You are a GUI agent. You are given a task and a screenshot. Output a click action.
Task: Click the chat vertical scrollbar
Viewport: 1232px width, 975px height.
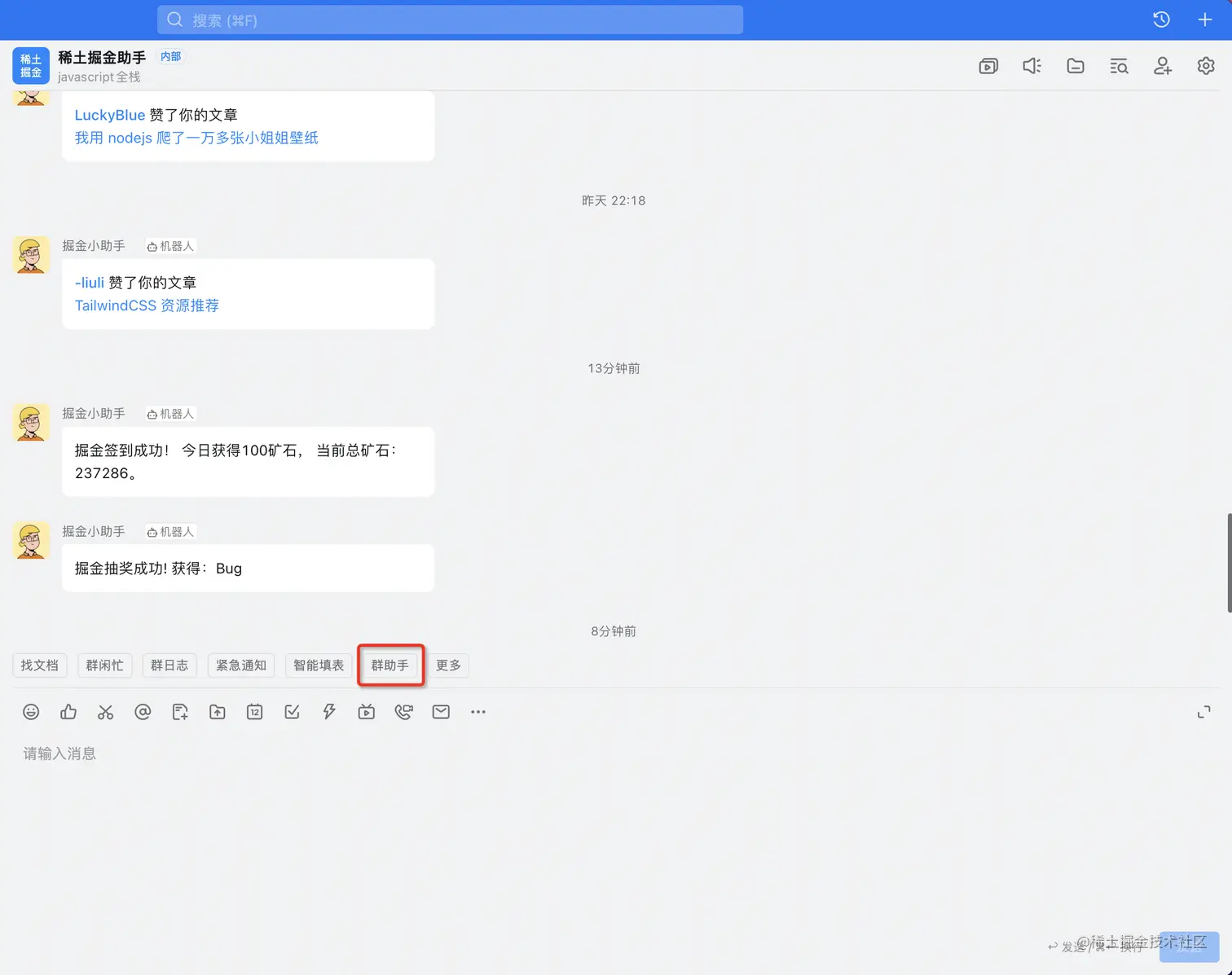pos(1229,563)
